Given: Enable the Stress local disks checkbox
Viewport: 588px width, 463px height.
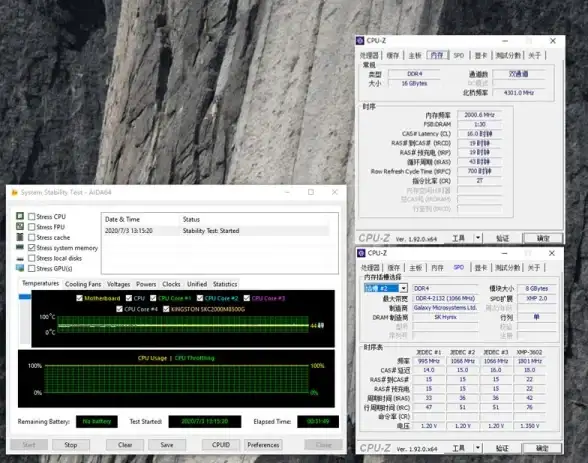Looking at the screenshot, I should pyautogui.click(x=32, y=258).
